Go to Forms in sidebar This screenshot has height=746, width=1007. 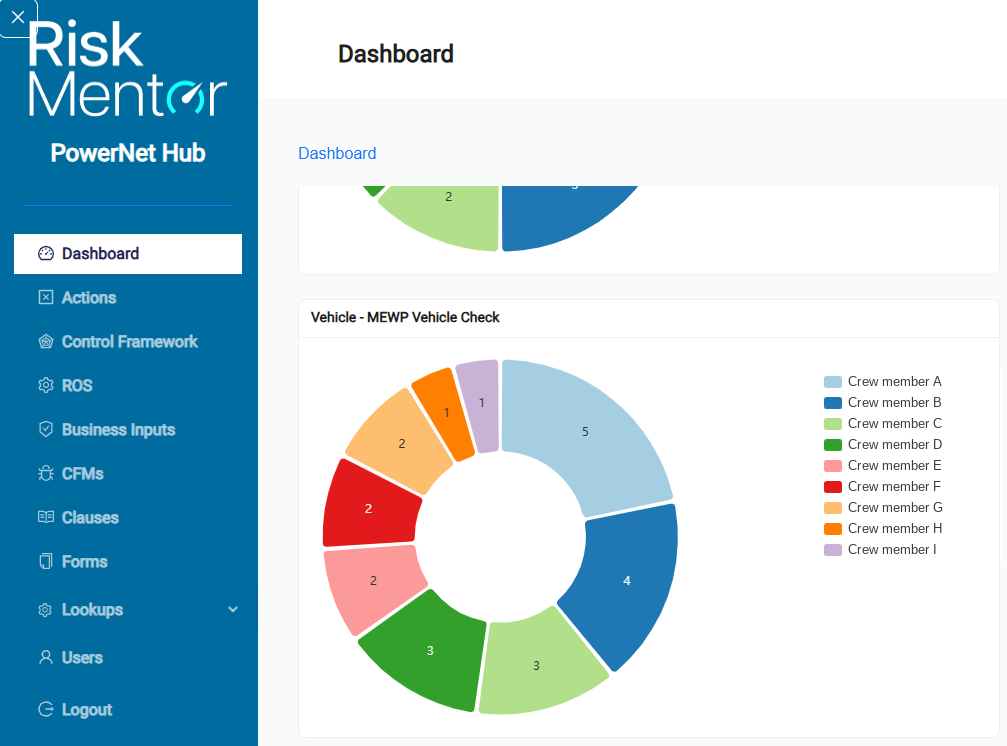(x=84, y=561)
